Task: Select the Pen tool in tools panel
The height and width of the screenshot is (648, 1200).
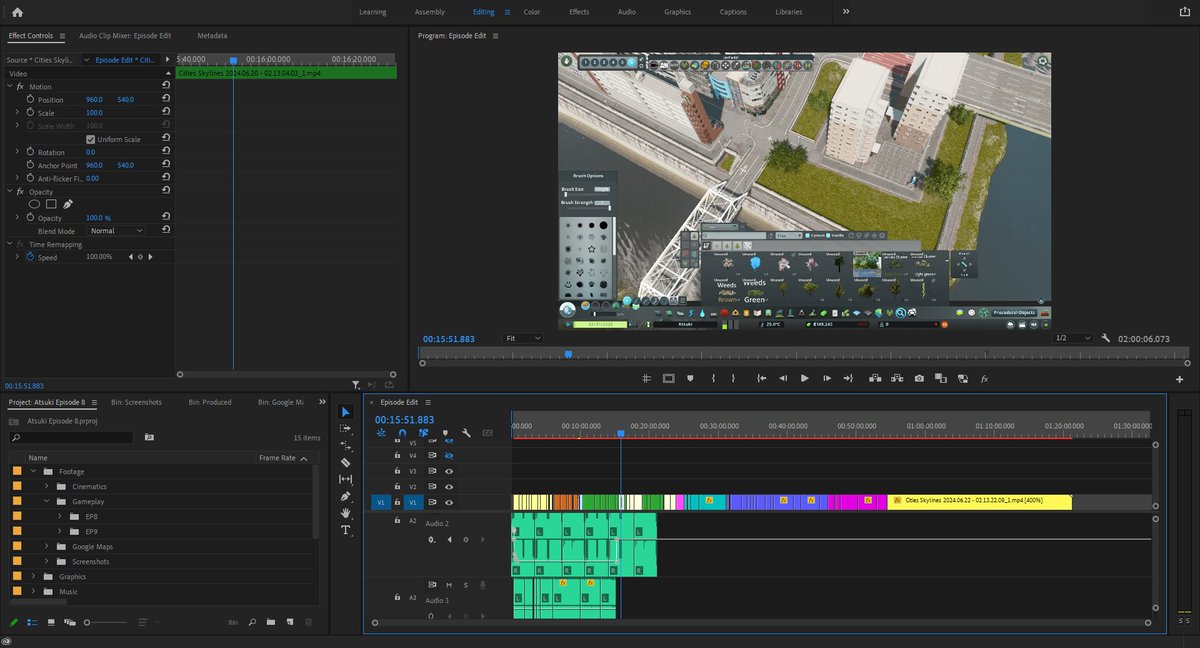Action: [346, 496]
